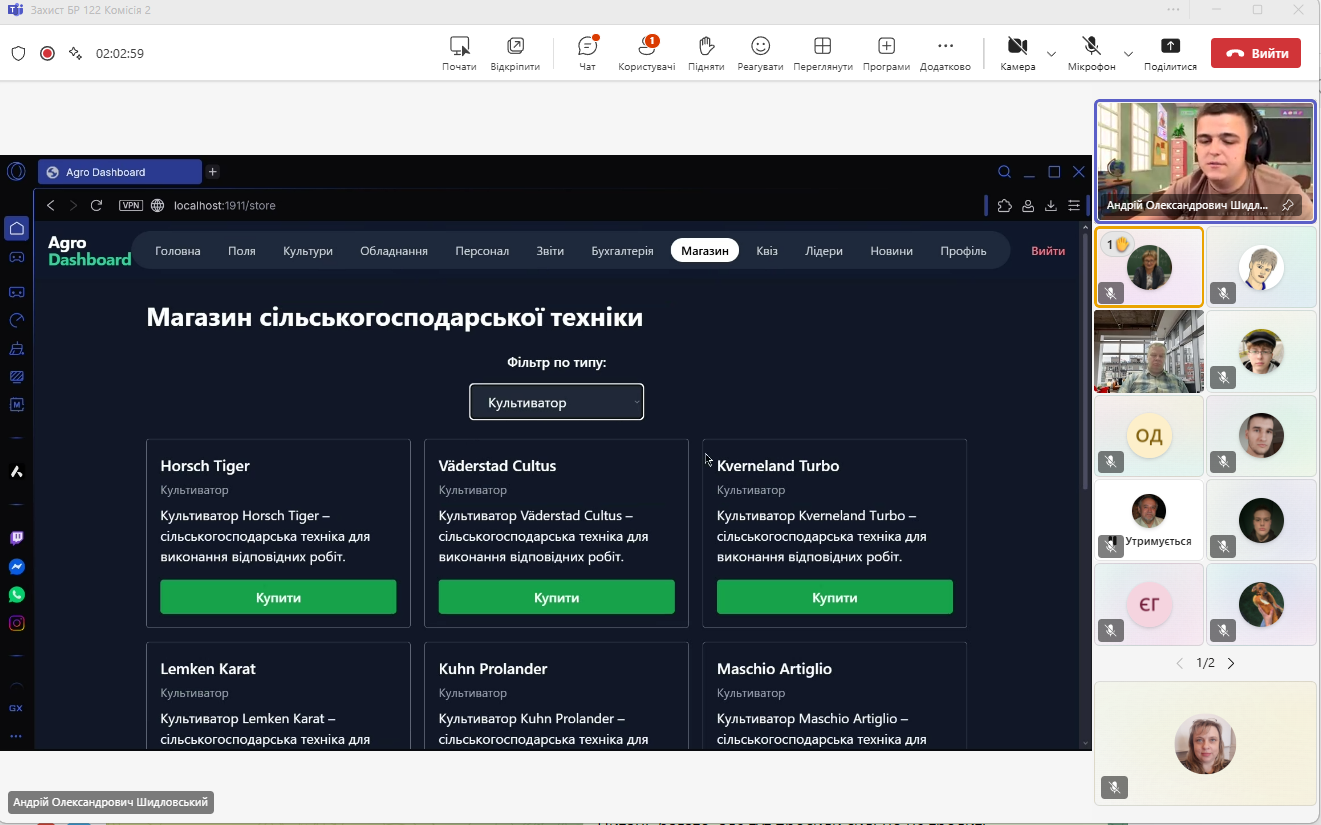
Task: Raise hand in the meeting
Action: click(706, 53)
